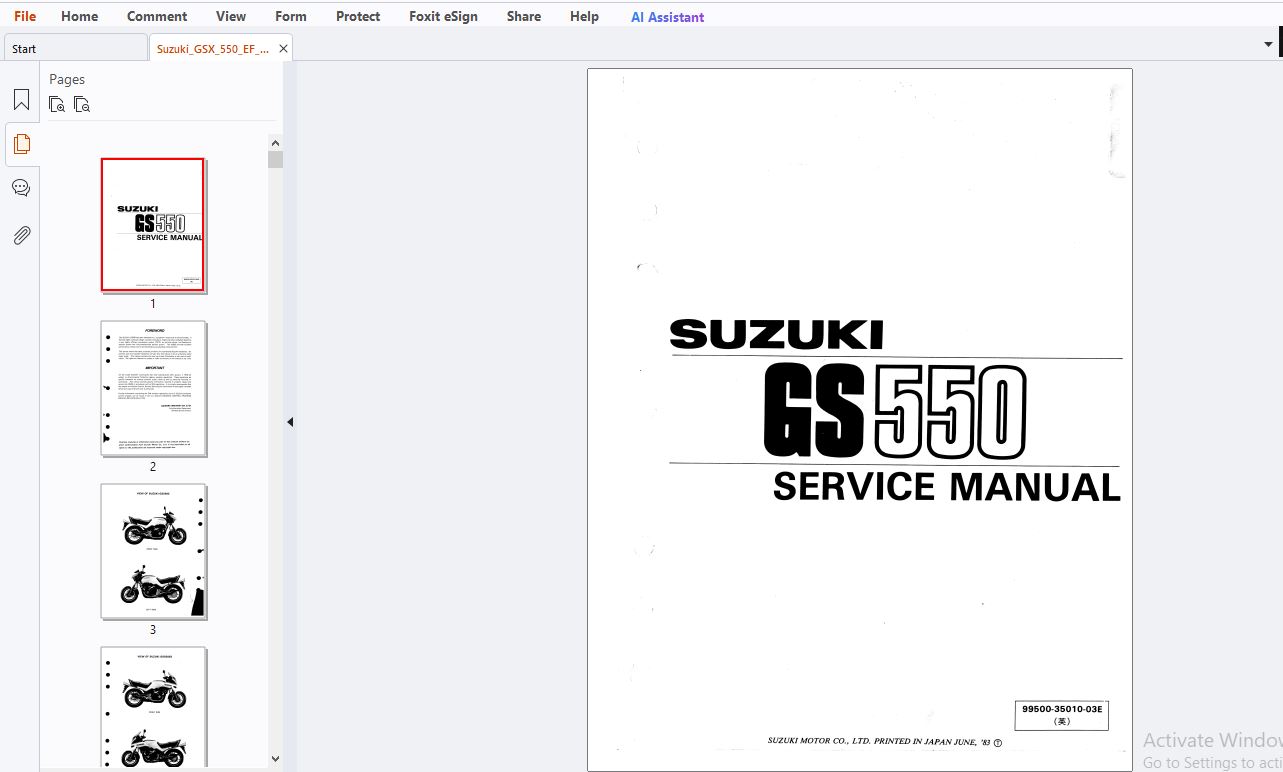This screenshot has width=1283, height=772.
Task: Open the Comment ribbon tab
Action: point(157,16)
